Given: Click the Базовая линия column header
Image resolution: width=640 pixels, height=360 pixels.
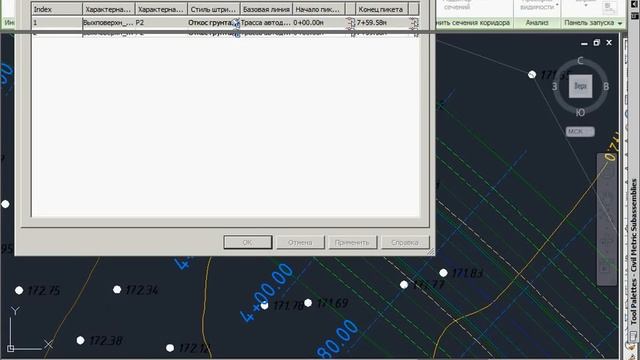Looking at the screenshot, I should pyautogui.click(x=266, y=9).
